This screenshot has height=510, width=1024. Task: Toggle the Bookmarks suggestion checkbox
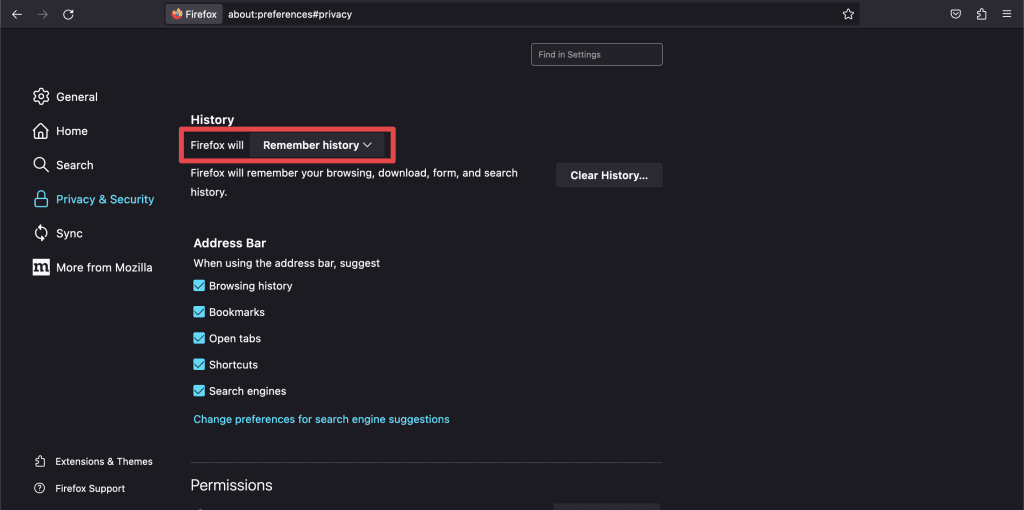tap(199, 312)
